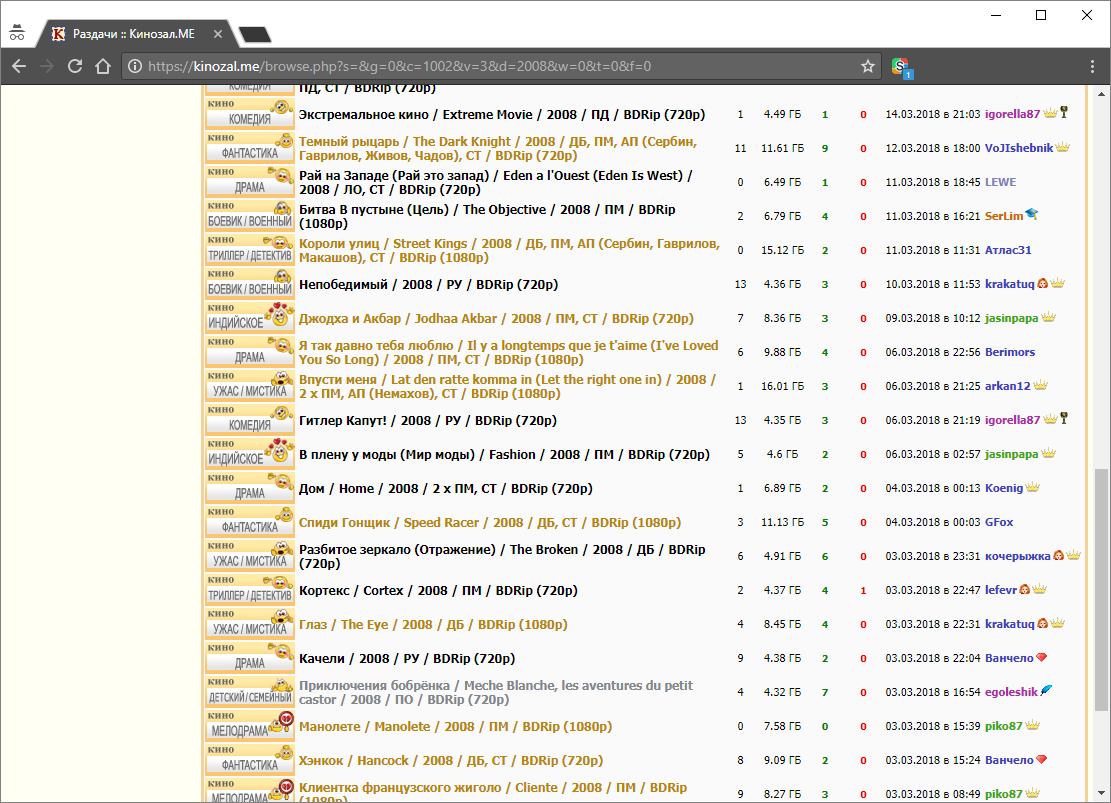
Task: View uploader igorella87 profile for Экстремальное кино
Action: [1012, 114]
